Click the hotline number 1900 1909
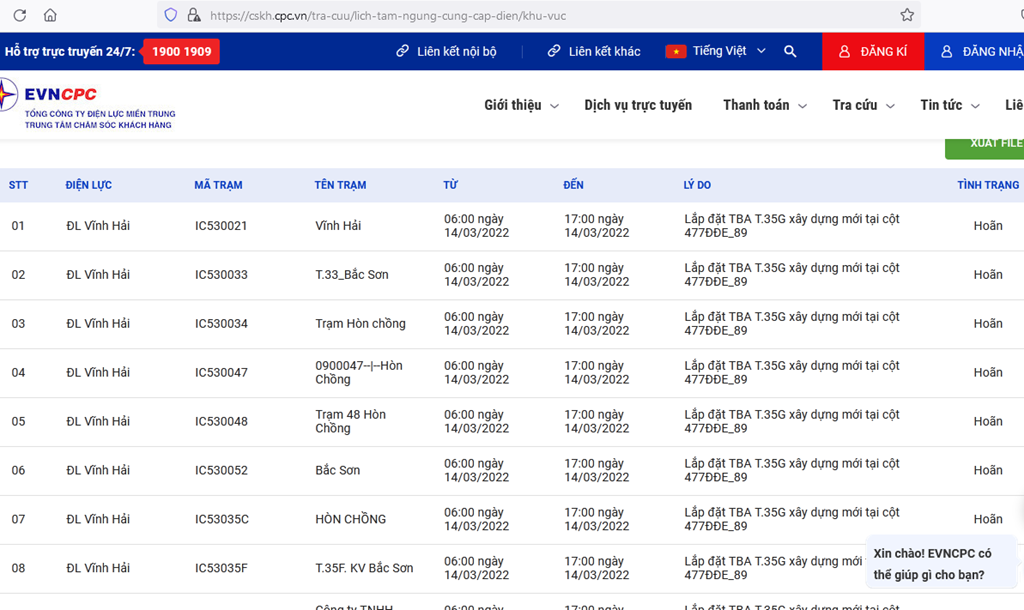 [x=182, y=51]
